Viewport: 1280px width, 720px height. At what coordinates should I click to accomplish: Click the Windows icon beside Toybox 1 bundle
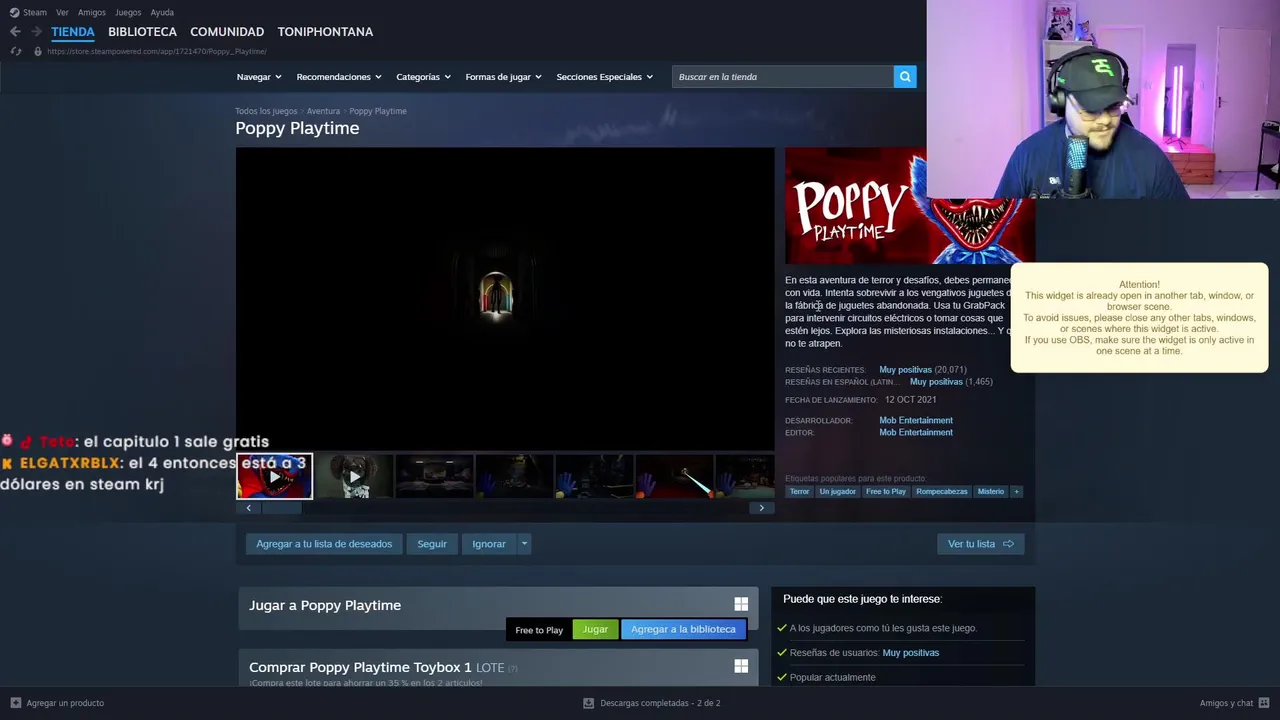pos(741,666)
